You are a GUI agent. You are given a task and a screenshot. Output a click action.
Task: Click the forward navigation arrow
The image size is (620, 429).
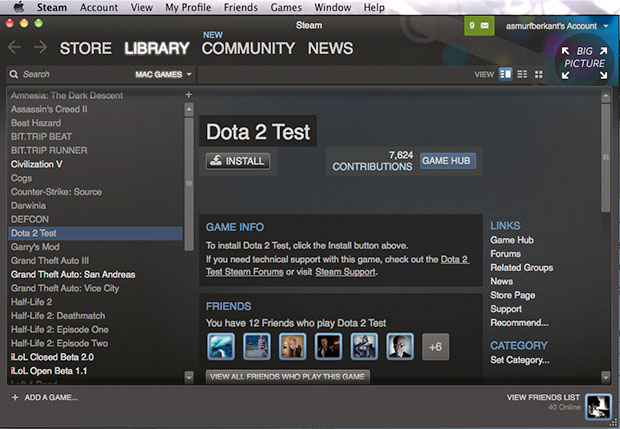(x=40, y=47)
